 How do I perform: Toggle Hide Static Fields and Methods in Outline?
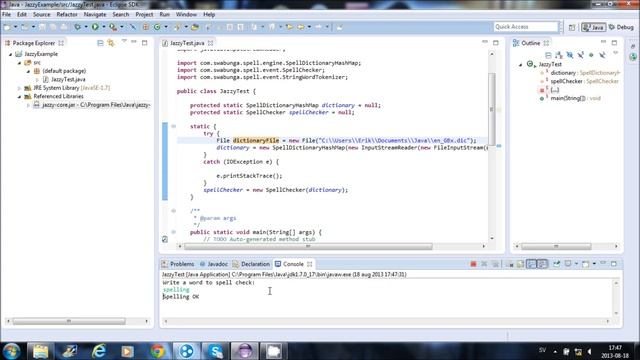pos(580,55)
